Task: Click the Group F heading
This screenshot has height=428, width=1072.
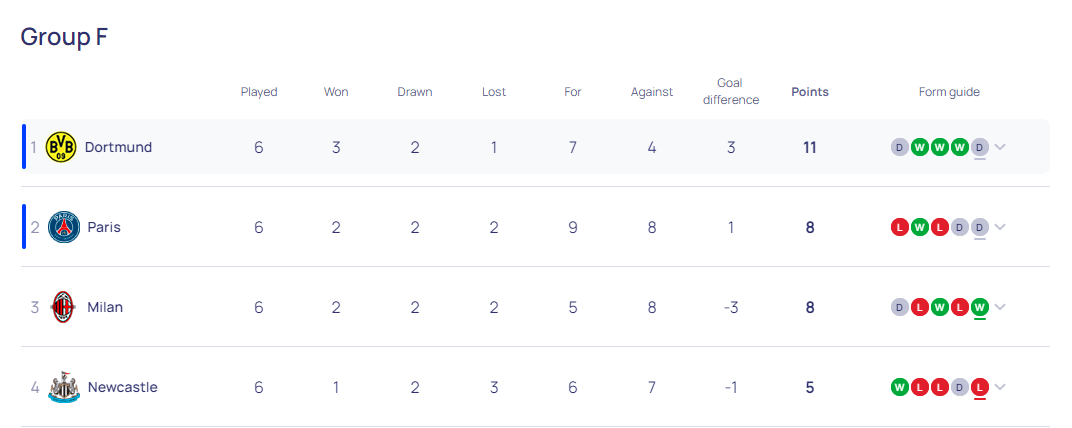Action: 64,37
